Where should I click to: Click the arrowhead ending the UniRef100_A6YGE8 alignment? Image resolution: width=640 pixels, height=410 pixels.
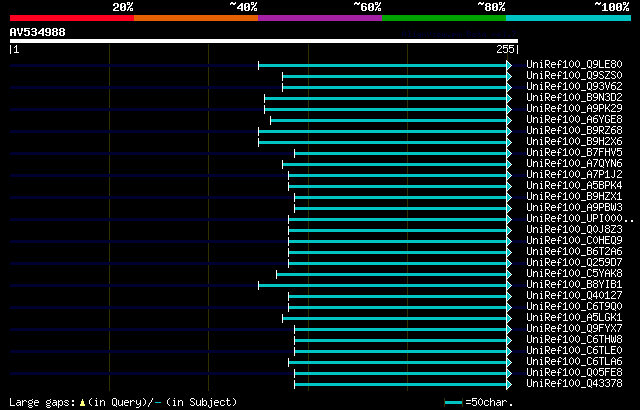509,120
